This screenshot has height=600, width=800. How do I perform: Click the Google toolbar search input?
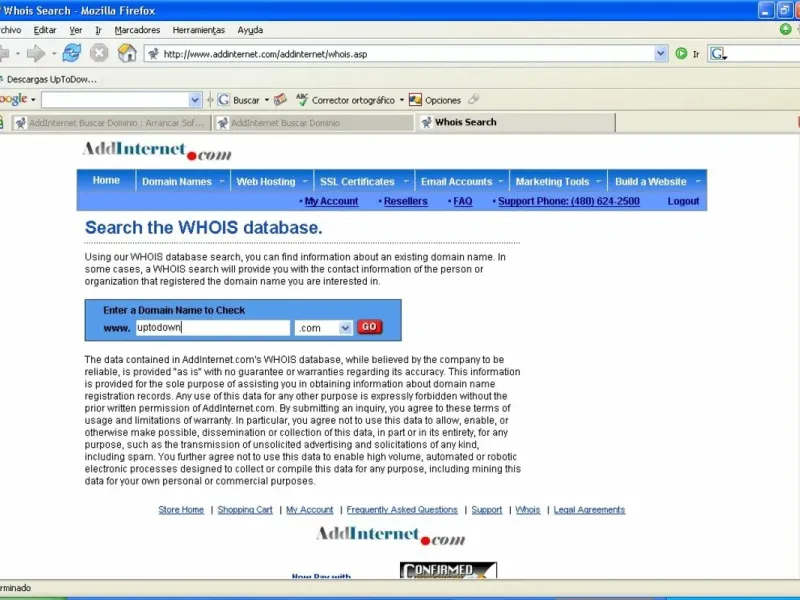point(115,100)
